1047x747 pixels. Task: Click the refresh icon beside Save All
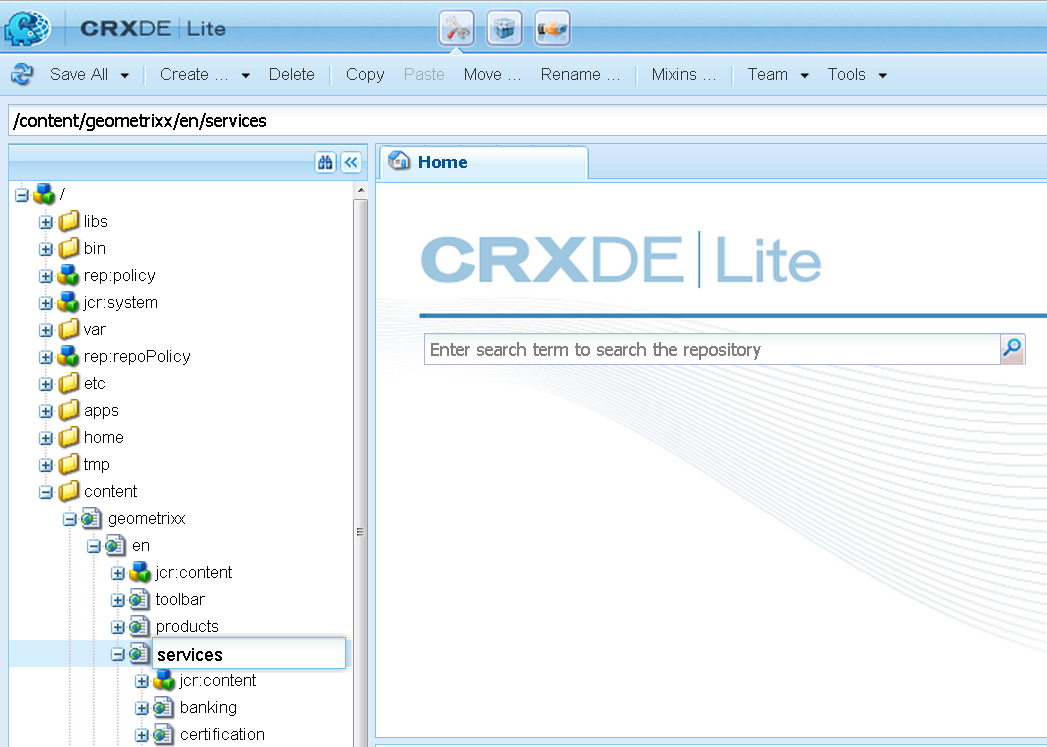[22, 74]
